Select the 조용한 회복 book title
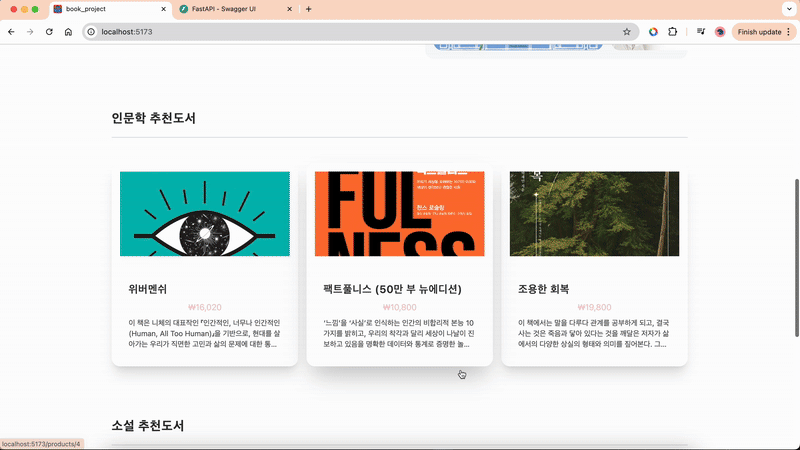The height and width of the screenshot is (450, 800). click(x=543, y=289)
